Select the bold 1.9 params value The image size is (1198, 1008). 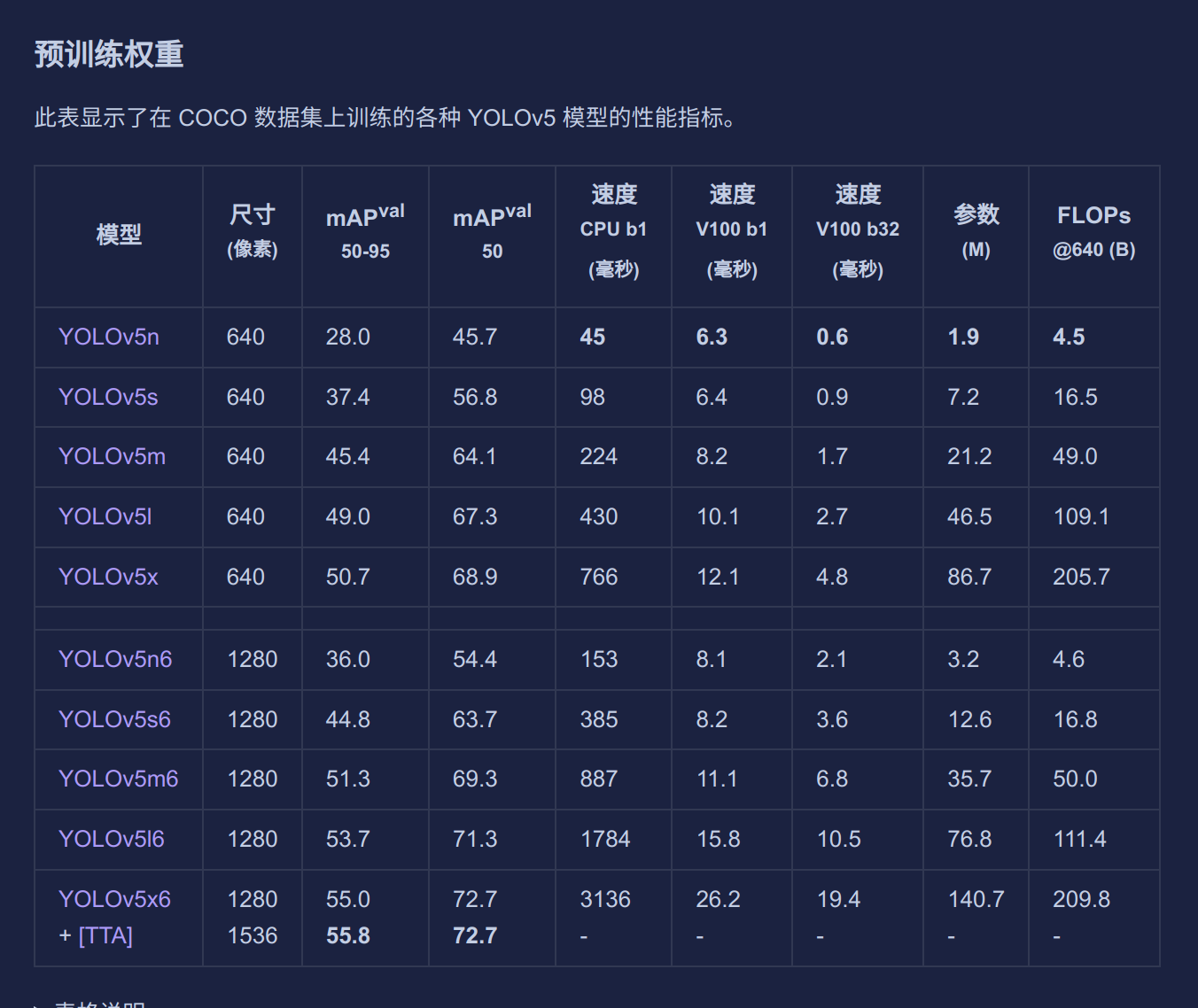pos(963,337)
